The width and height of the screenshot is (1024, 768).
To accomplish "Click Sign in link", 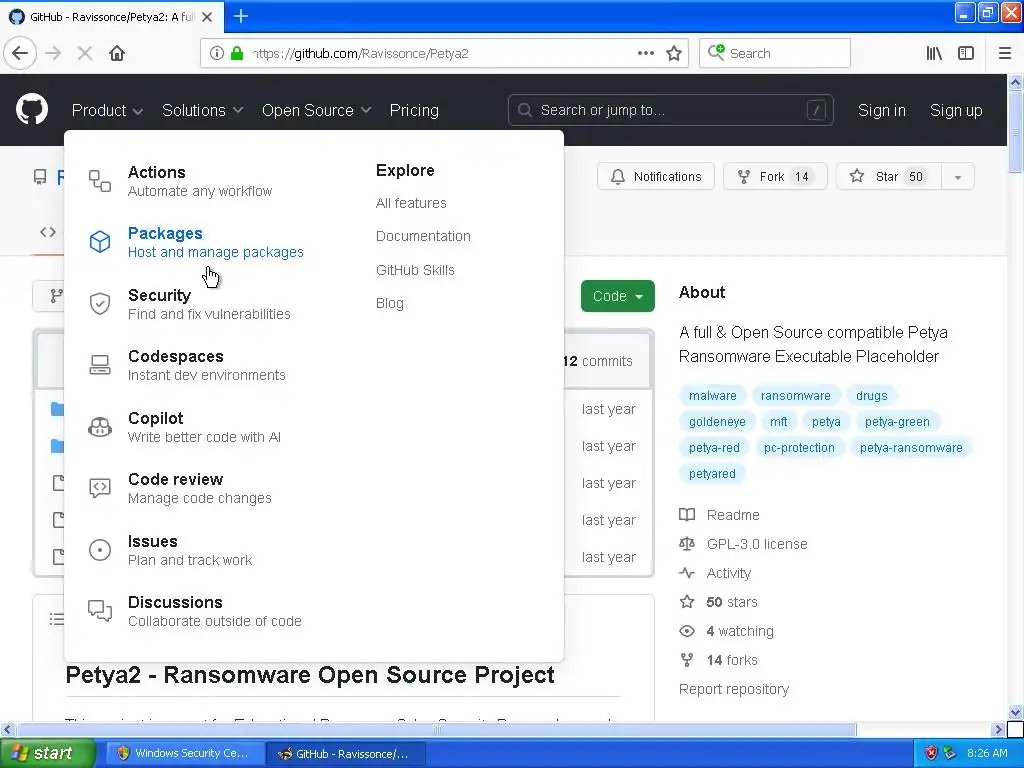I will (x=882, y=110).
